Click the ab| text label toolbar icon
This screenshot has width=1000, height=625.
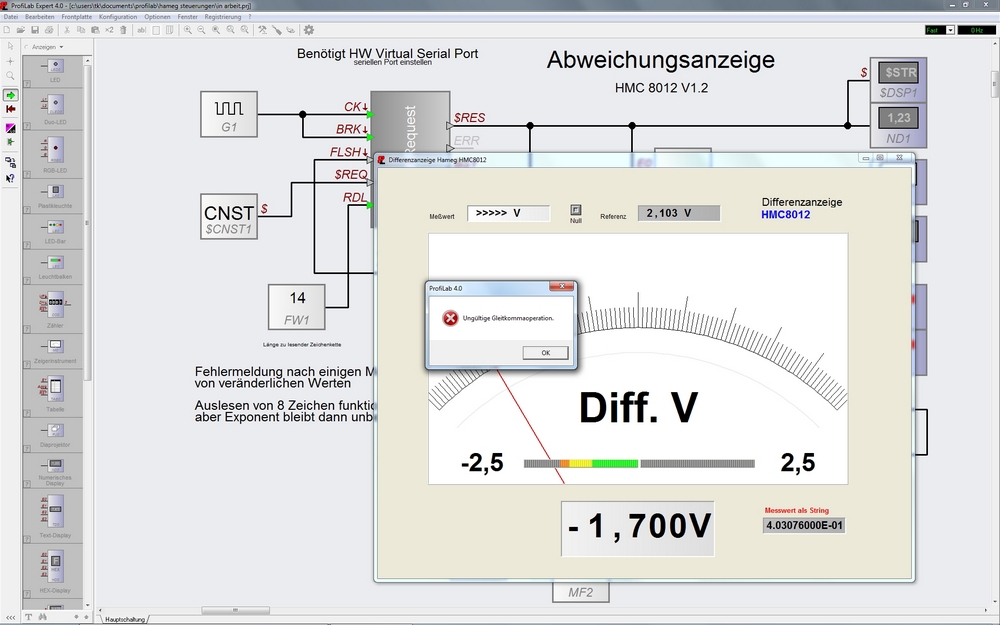[x=142, y=30]
